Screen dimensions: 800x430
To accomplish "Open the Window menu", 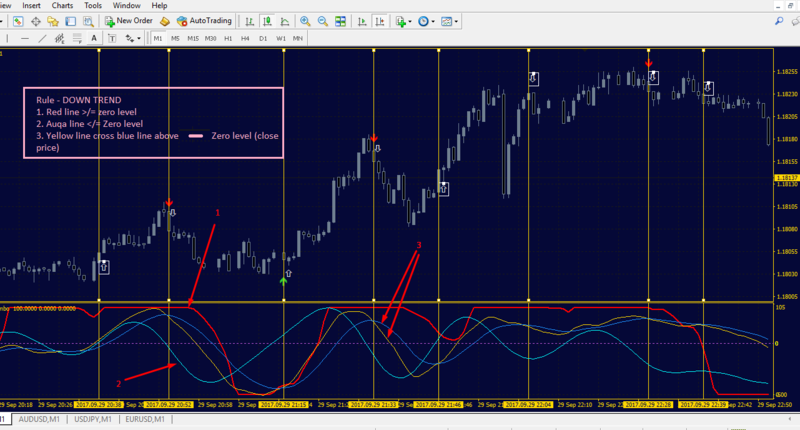I will click(127, 6).
